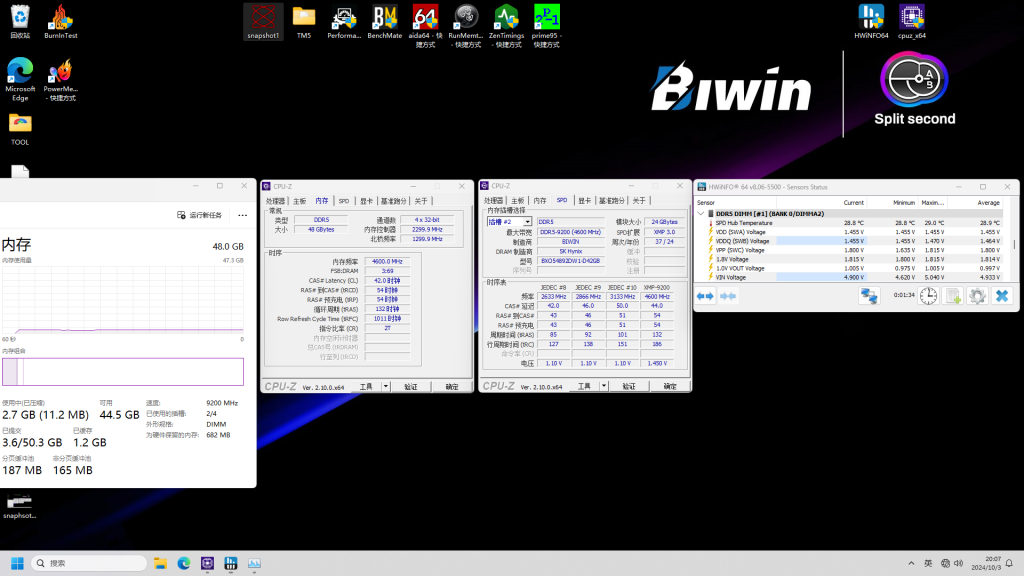Click the 验证 button in CPU-Z
This screenshot has height=576, width=1024.
click(x=630, y=385)
